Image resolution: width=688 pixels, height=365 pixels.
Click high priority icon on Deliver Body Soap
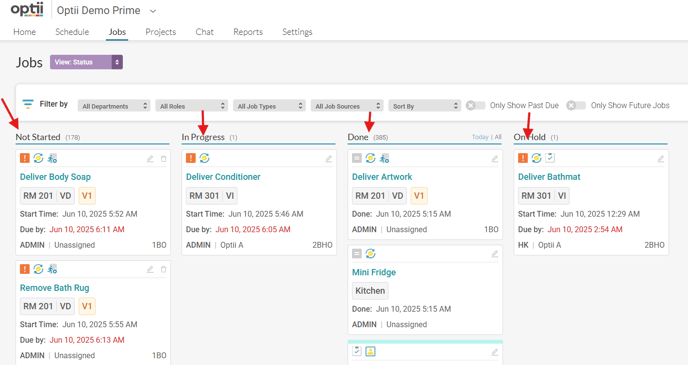(x=25, y=158)
